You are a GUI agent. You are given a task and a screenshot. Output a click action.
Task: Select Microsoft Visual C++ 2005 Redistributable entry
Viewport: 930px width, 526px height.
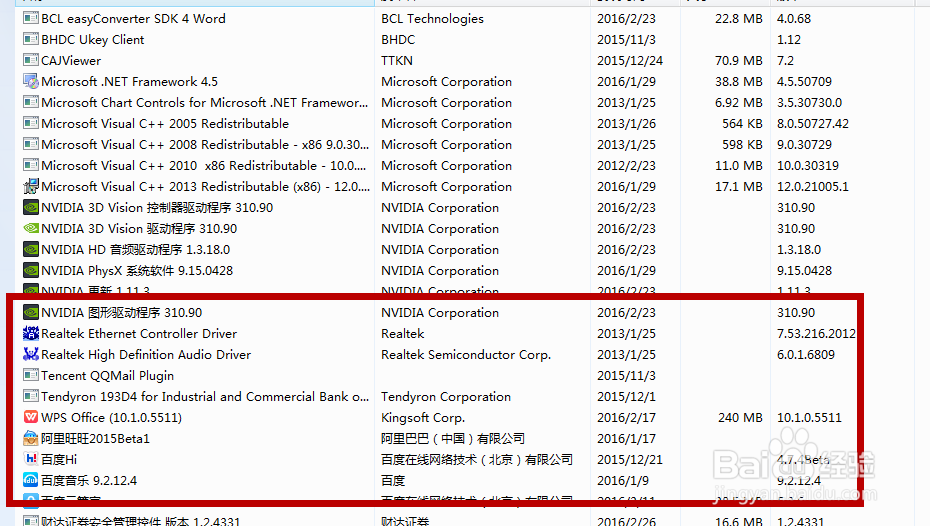point(165,124)
